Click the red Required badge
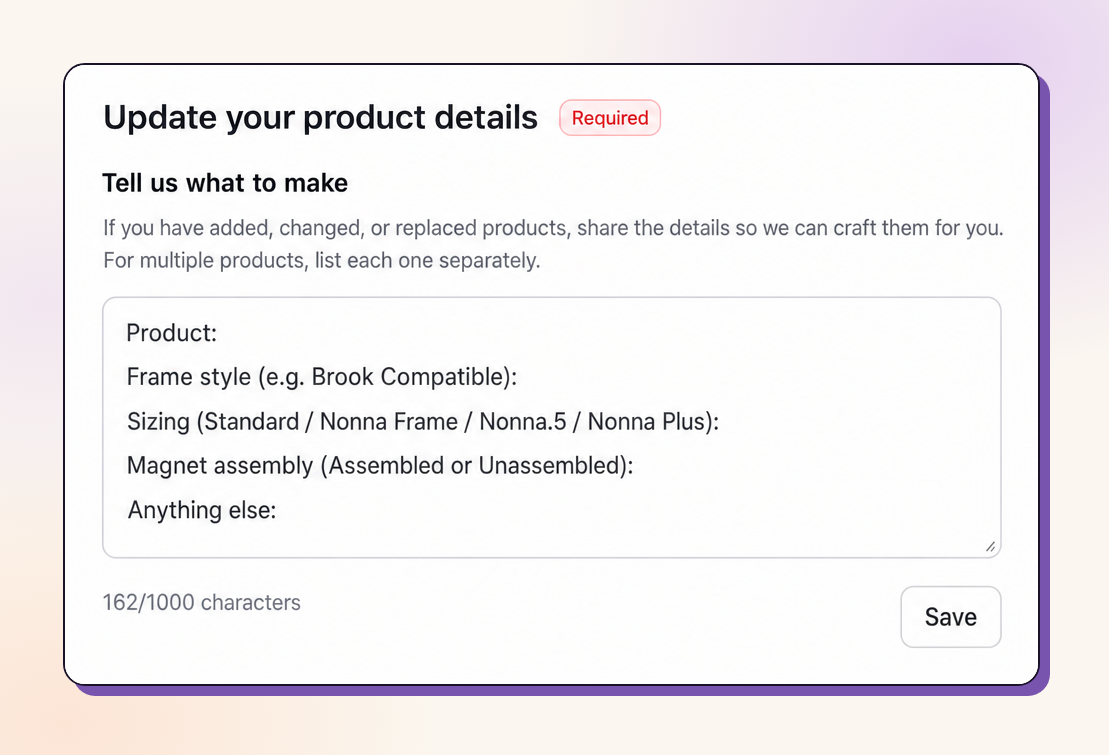Image resolution: width=1109 pixels, height=755 pixels. pyautogui.click(x=610, y=117)
